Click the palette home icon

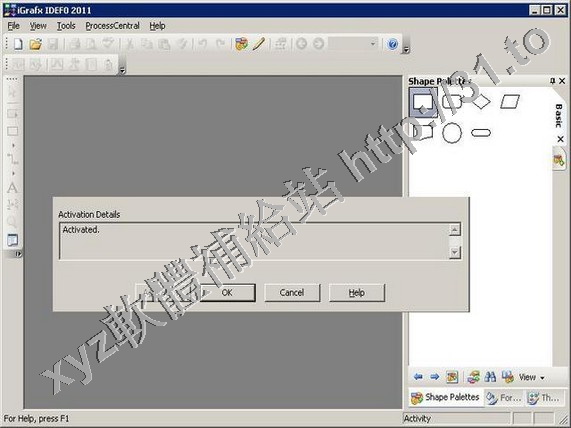(x=452, y=377)
